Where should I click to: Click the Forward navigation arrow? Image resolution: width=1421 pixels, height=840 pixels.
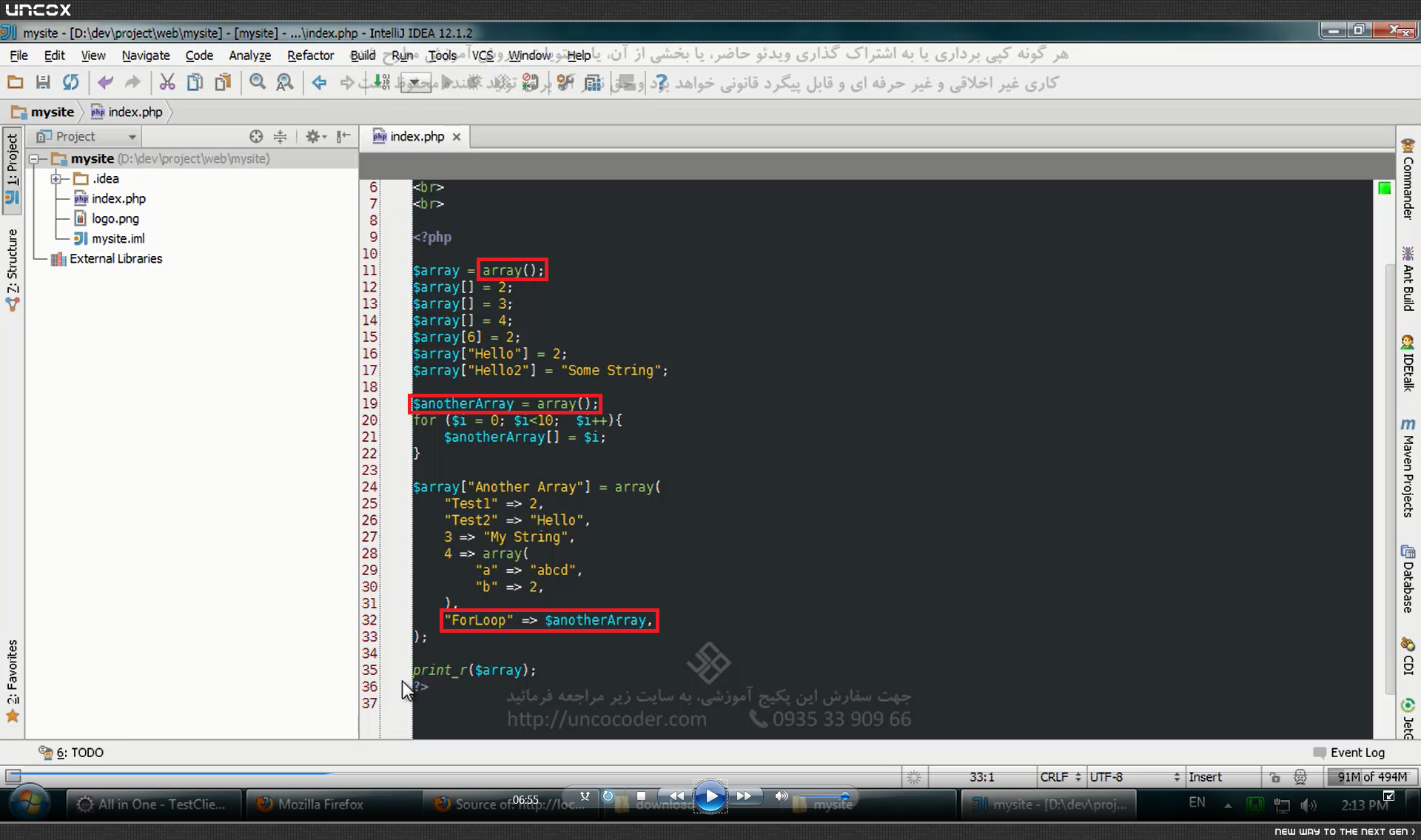[x=347, y=83]
